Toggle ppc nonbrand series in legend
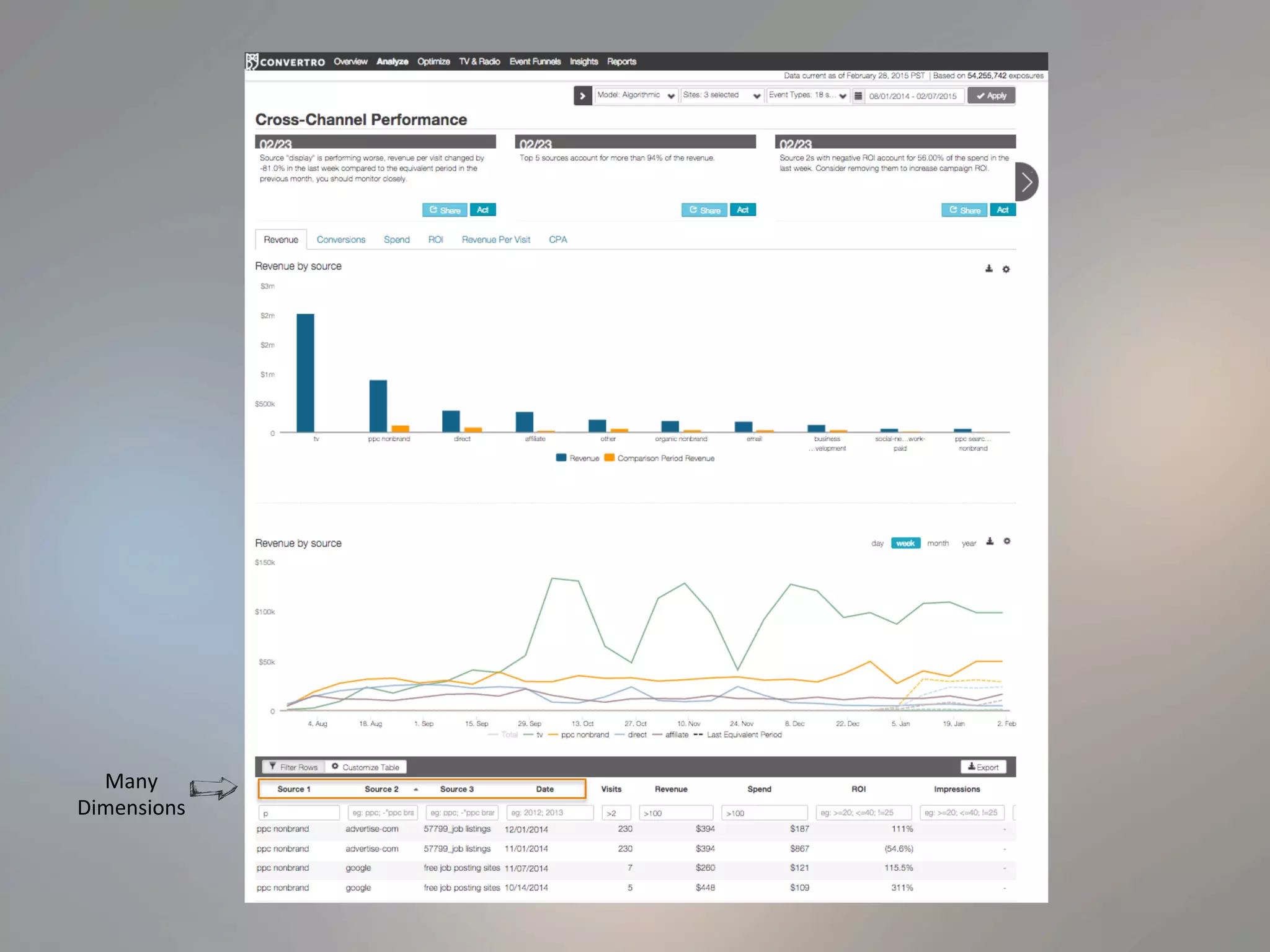Image resolution: width=1270 pixels, height=952 pixels. (584, 734)
